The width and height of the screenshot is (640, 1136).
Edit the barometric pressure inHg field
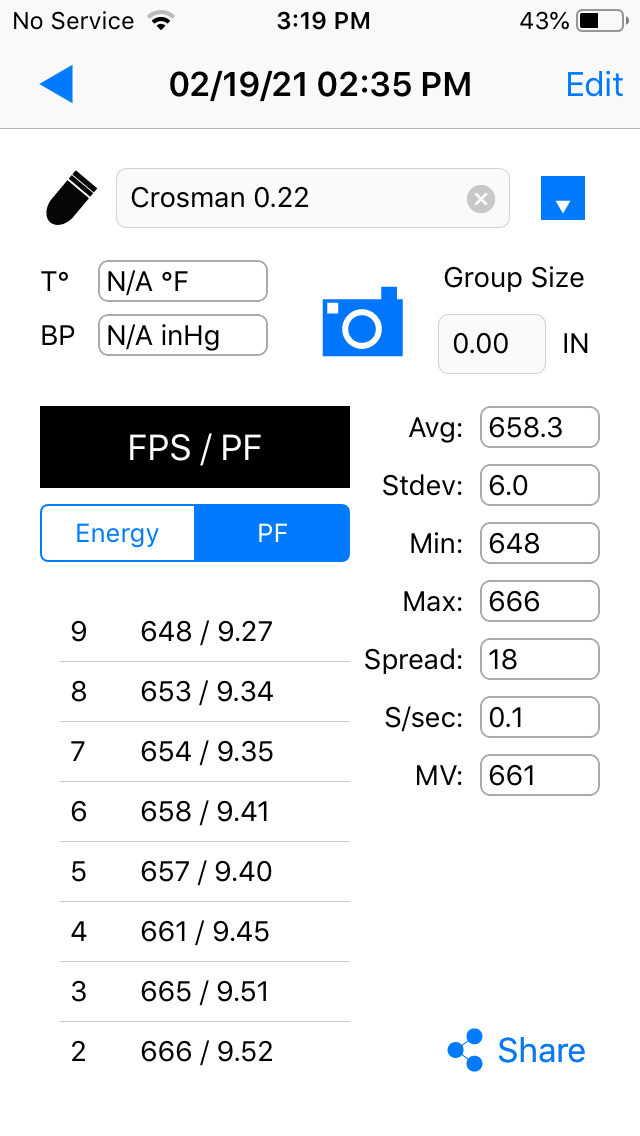click(183, 335)
